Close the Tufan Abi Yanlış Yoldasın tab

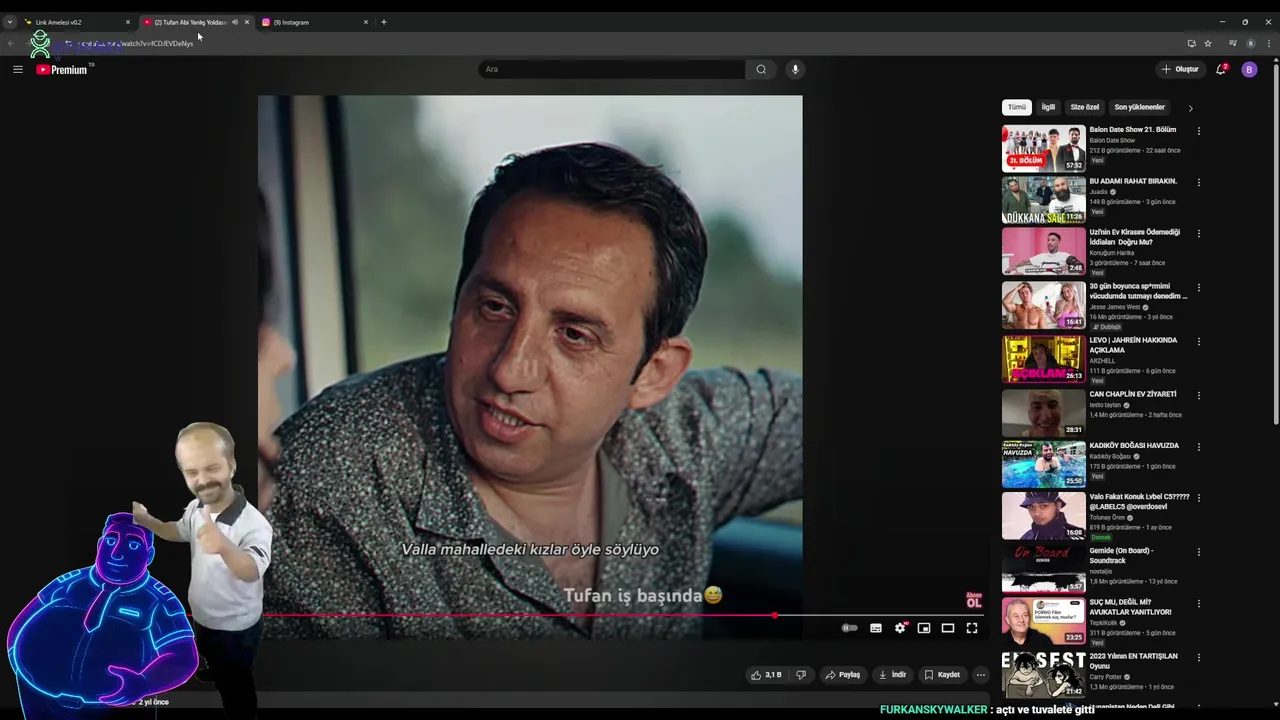pyautogui.click(x=247, y=22)
